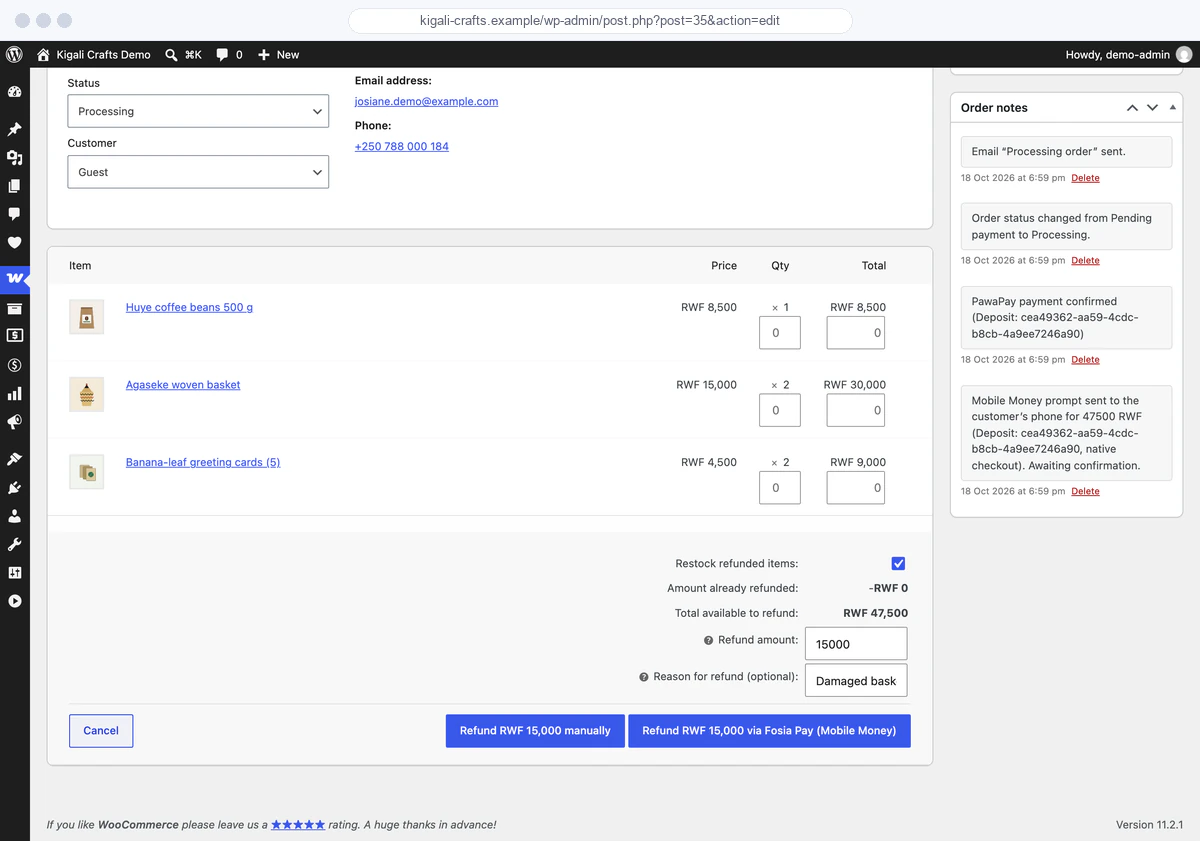Open the New content menu
Viewport: 1200px width, 841px height.
278,55
